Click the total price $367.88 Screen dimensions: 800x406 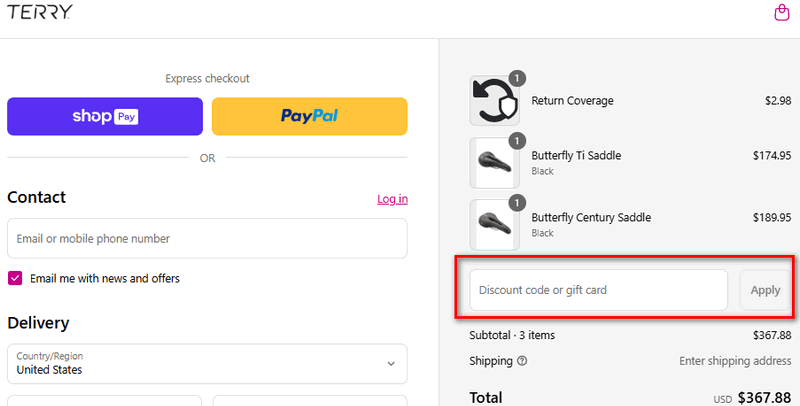(x=764, y=397)
